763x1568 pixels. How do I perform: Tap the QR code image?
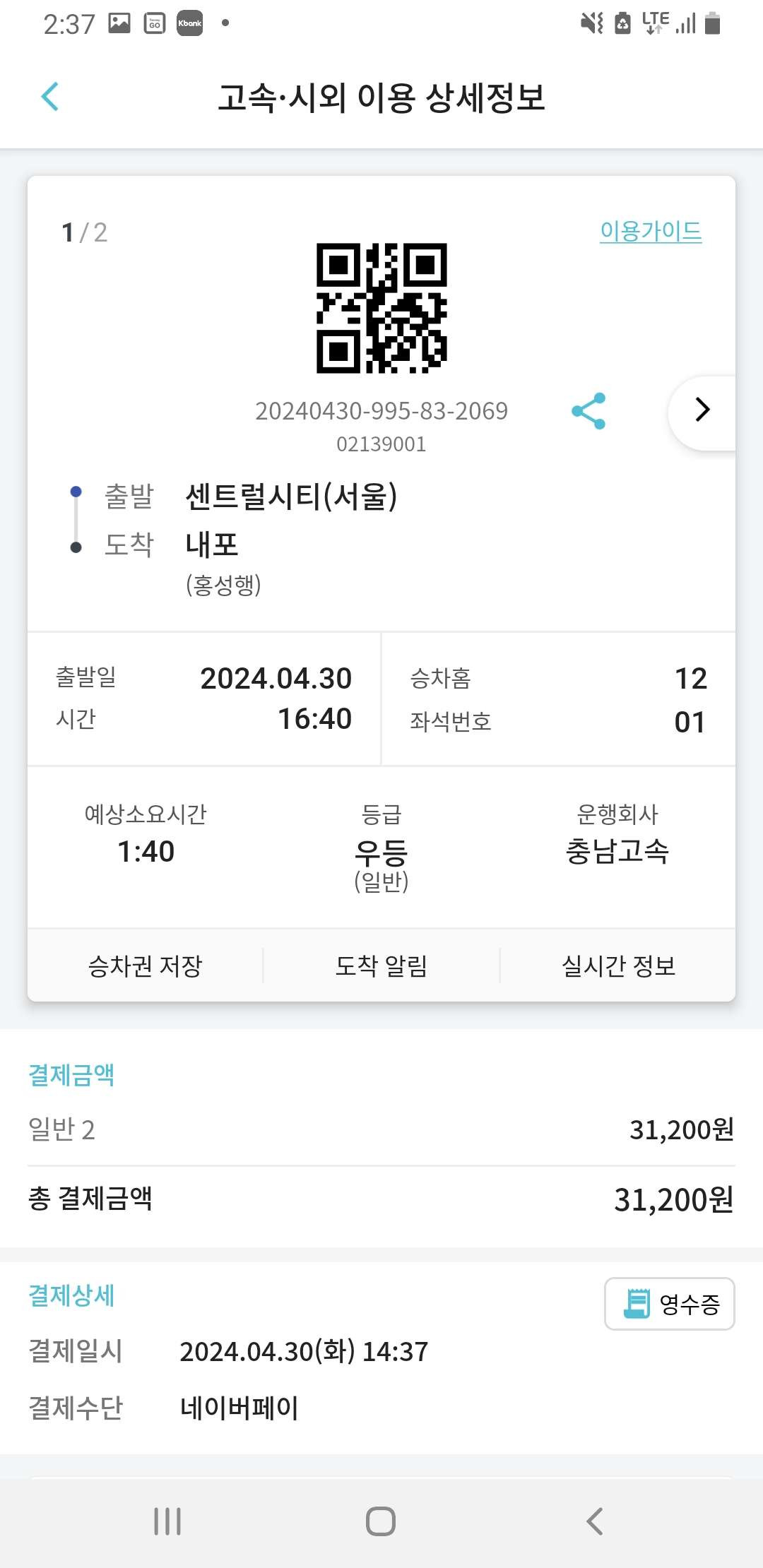pyautogui.click(x=381, y=308)
